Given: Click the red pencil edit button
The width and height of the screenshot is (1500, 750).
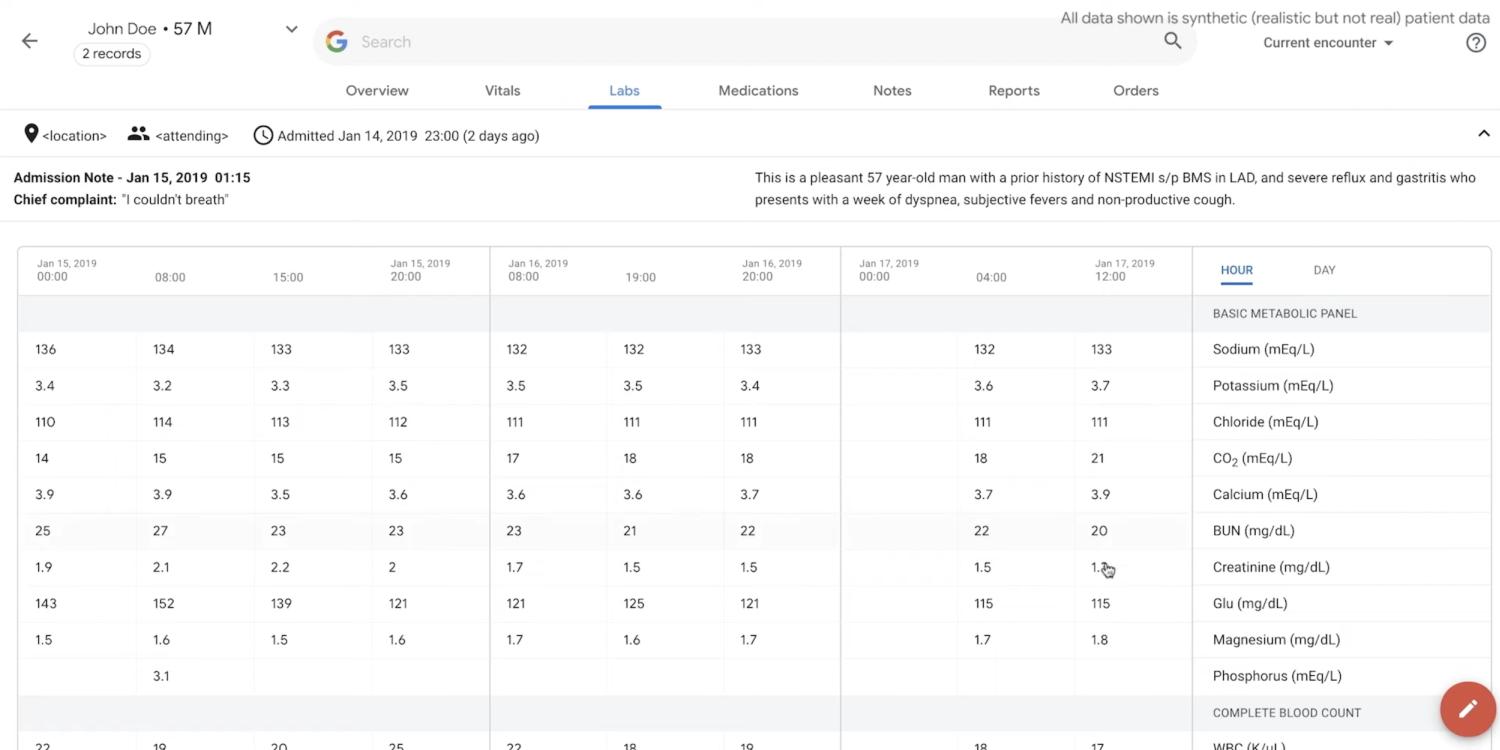Looking at the screenshot, I should tap(1467, 709).
